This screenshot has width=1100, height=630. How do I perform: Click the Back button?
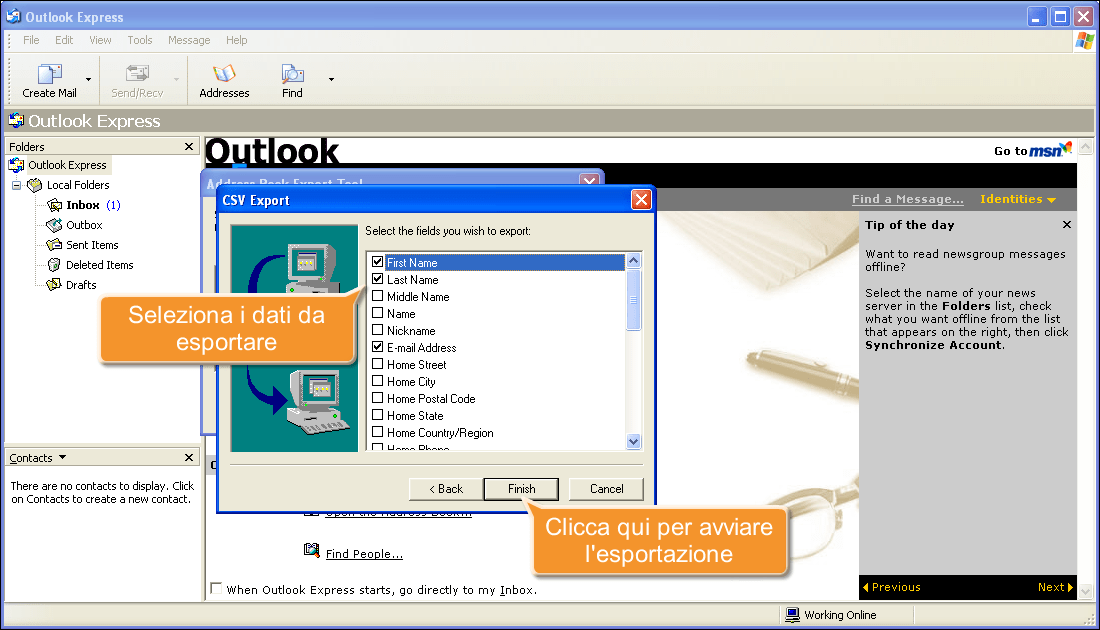click(x=446, y=489)
